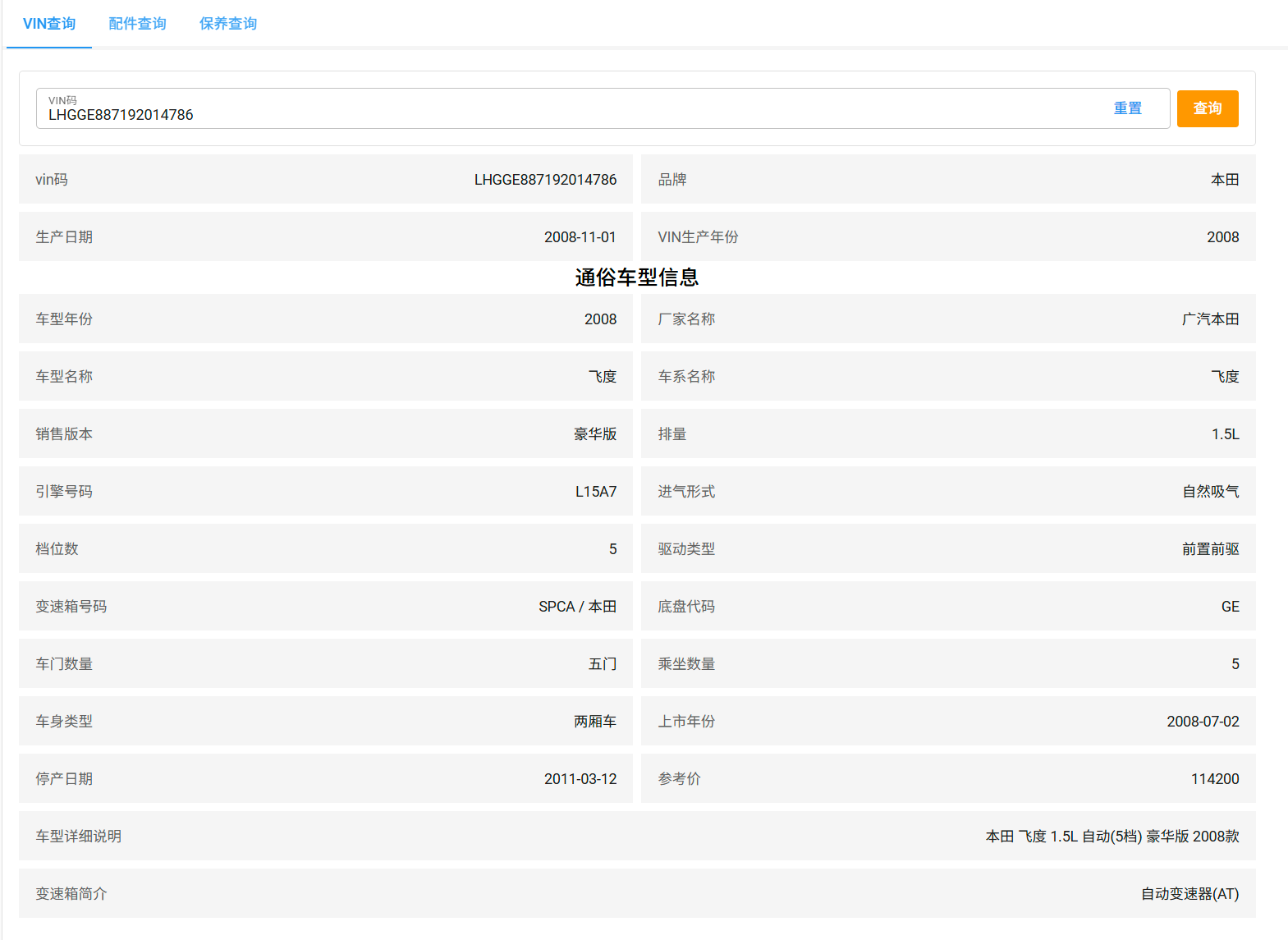The image size is (1288, 940).
Task: Click the 车门数量 label
Action: pyautogui.click(x=64, y=664)
